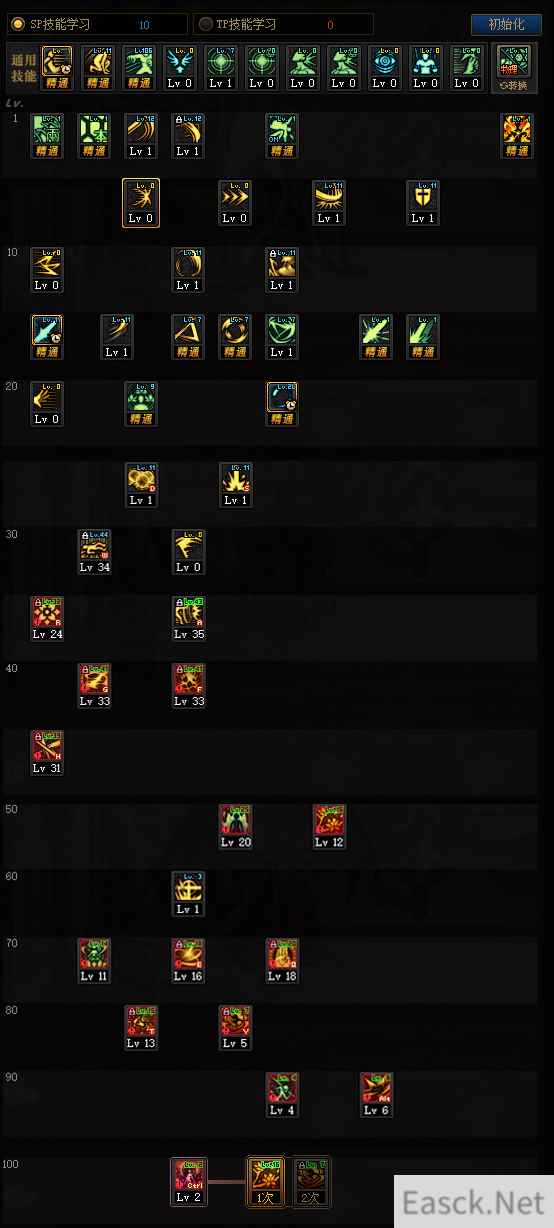Click the level 60 skill showing Lv 1
The width and height of the screenshot is (554, 1228).
click(x=188, y=894)
